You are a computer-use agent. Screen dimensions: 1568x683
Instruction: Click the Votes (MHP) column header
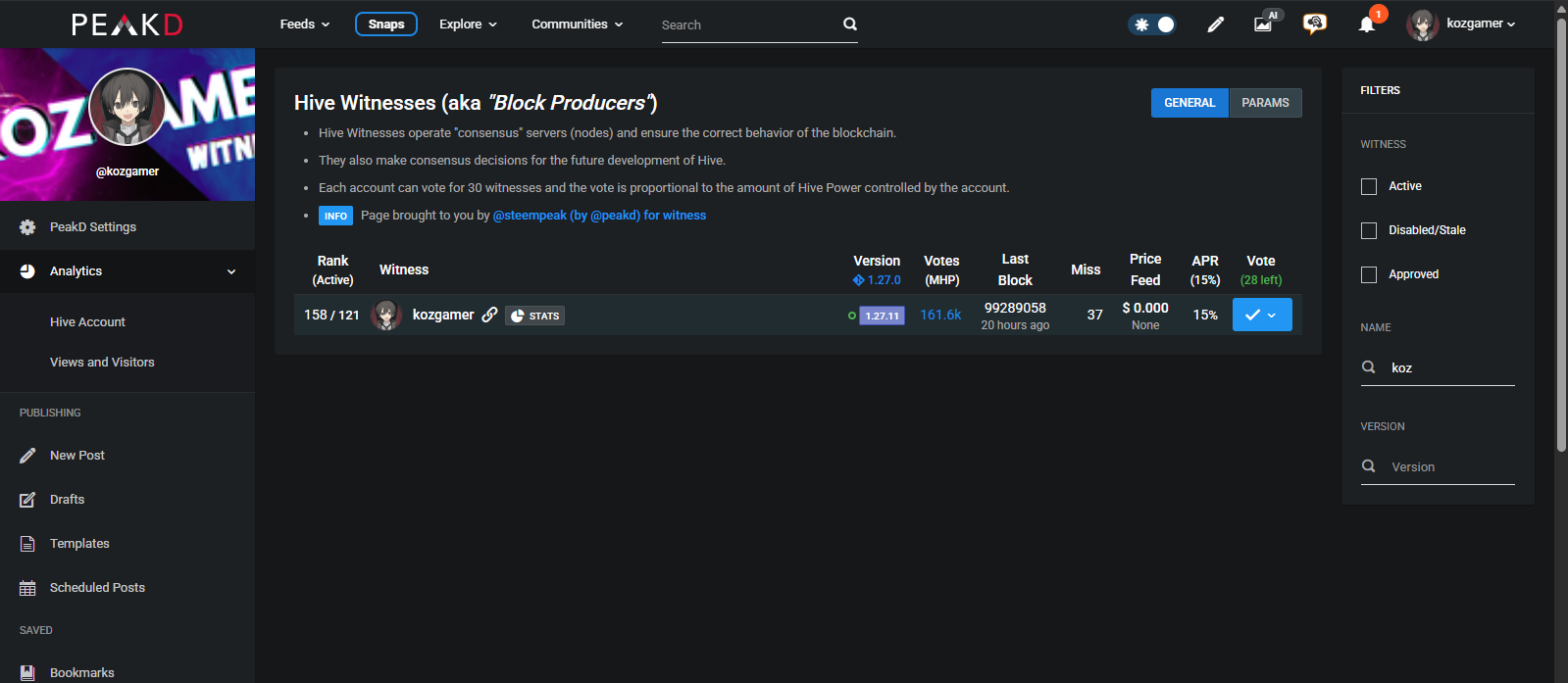[941, 269]
